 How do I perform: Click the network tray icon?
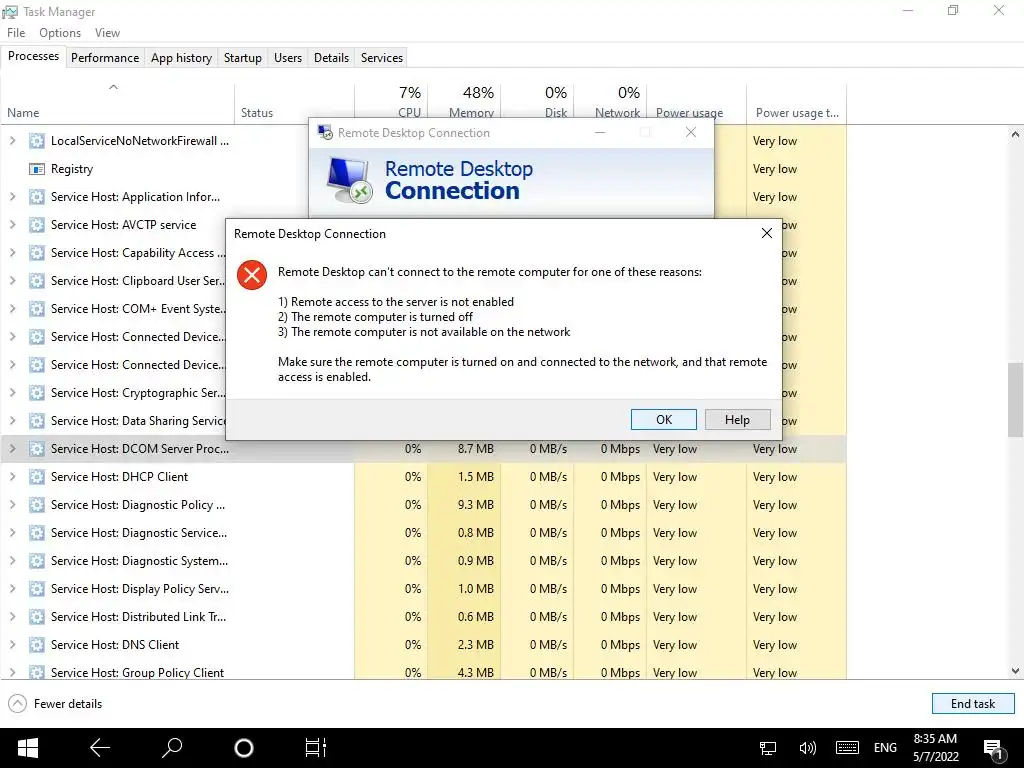768,748
